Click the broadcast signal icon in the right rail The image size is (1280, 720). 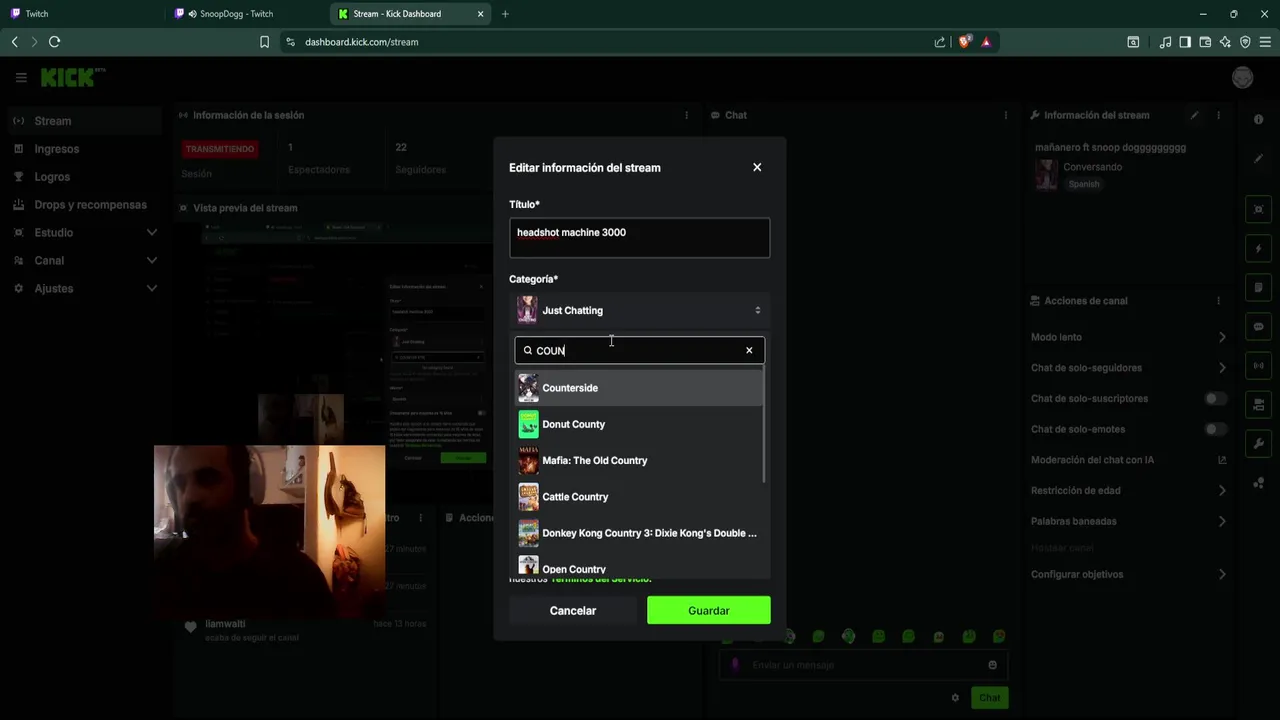point(1258,366)
